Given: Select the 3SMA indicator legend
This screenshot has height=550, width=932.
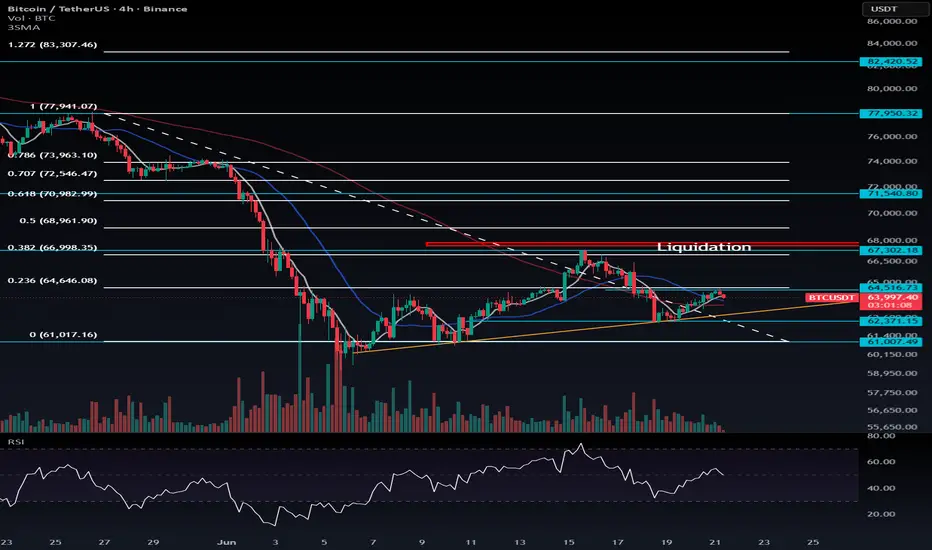Looking at the screenshot, I should [x=24, y=27].
